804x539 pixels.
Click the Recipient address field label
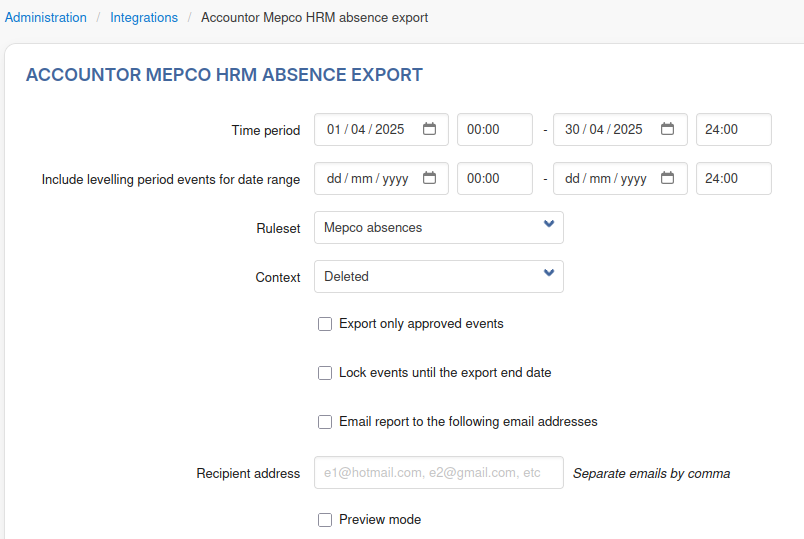click(x=248, y=473)
